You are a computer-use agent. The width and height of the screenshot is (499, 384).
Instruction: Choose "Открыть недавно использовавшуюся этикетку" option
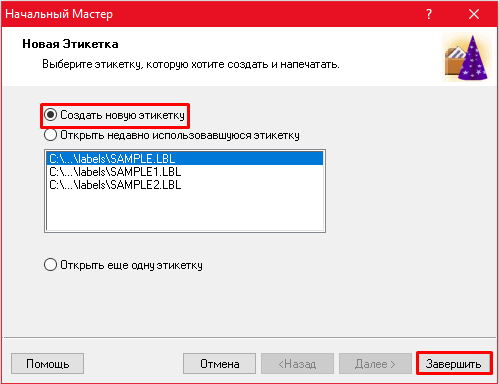pyautogui.click(x=50, y=135)
